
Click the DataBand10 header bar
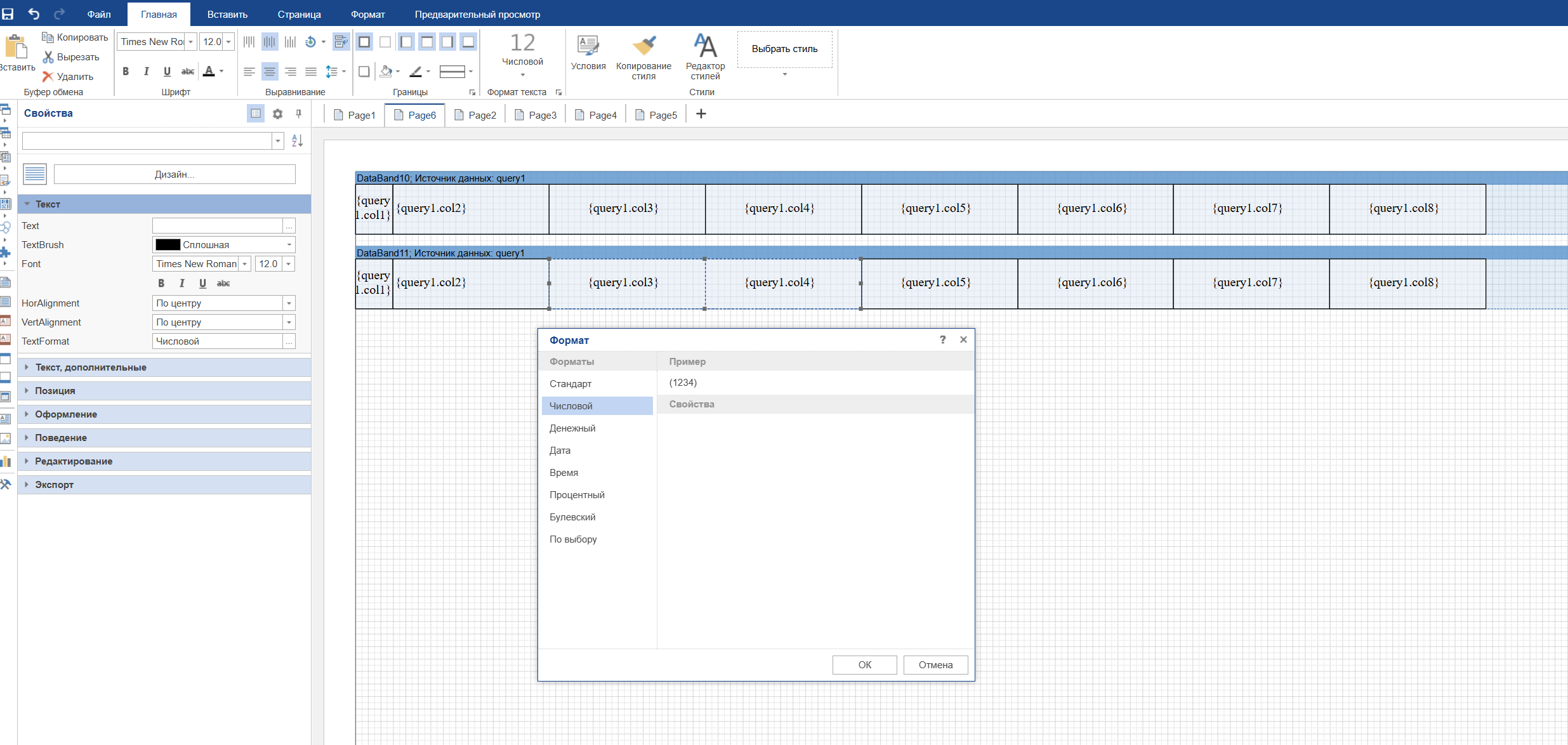961,178
